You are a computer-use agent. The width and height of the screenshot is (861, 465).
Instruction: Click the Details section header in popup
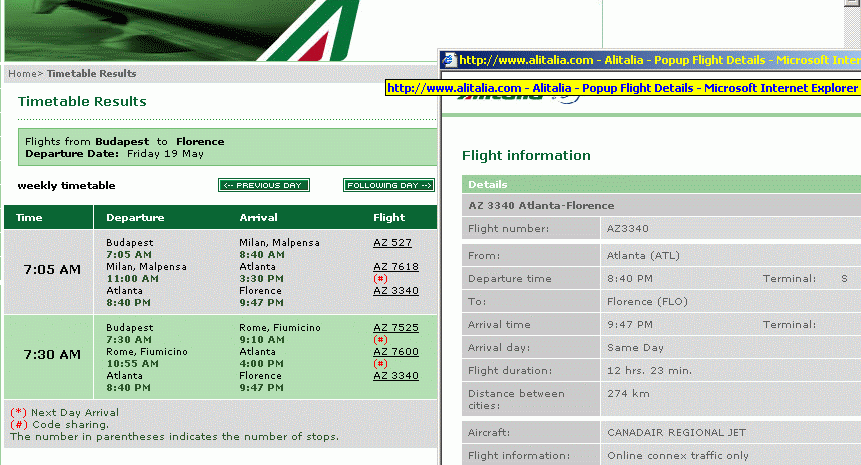click(661, 184)
